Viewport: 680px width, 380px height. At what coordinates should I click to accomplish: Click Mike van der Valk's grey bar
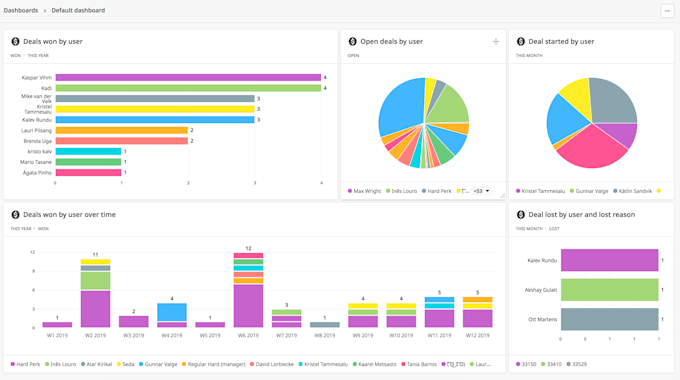[x=155, y=99]
